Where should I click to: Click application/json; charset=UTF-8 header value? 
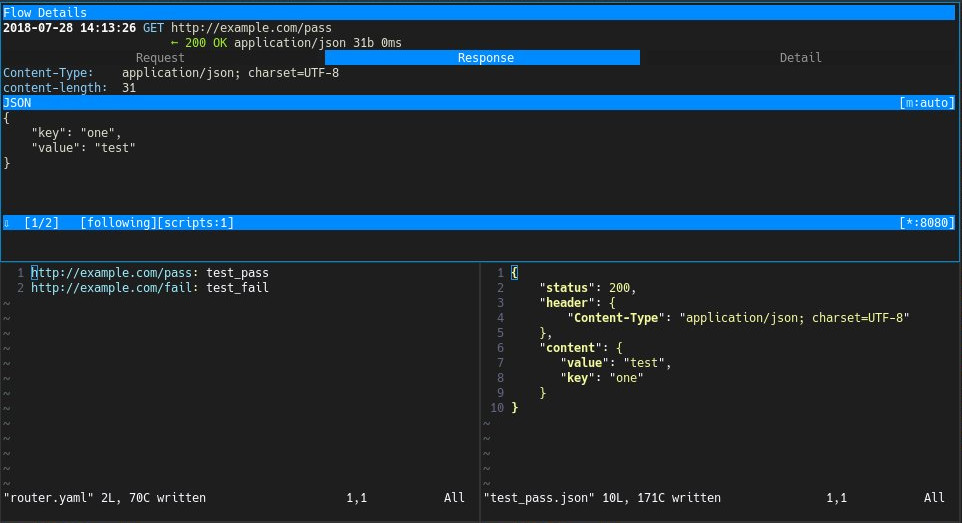point(230,73)
